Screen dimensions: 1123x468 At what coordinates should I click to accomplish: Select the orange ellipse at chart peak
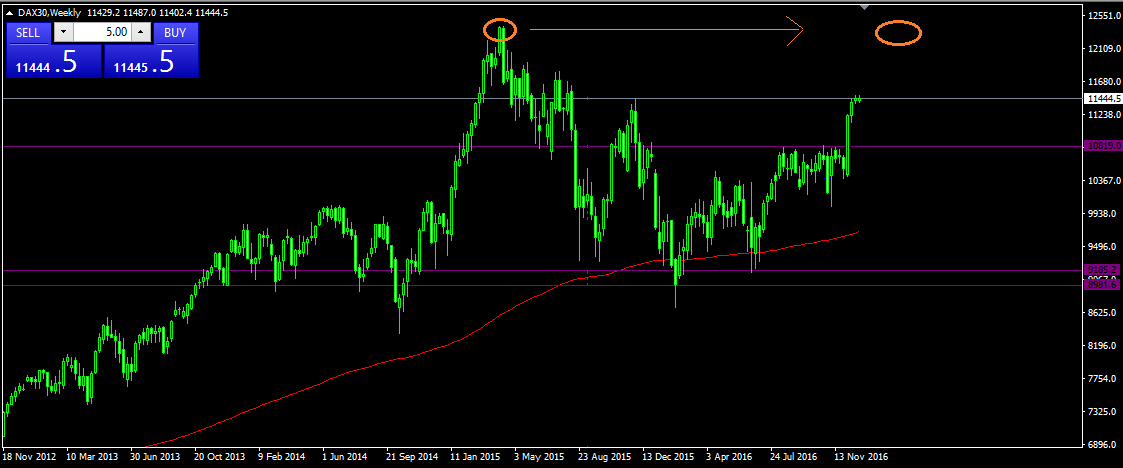coord(500,31)
